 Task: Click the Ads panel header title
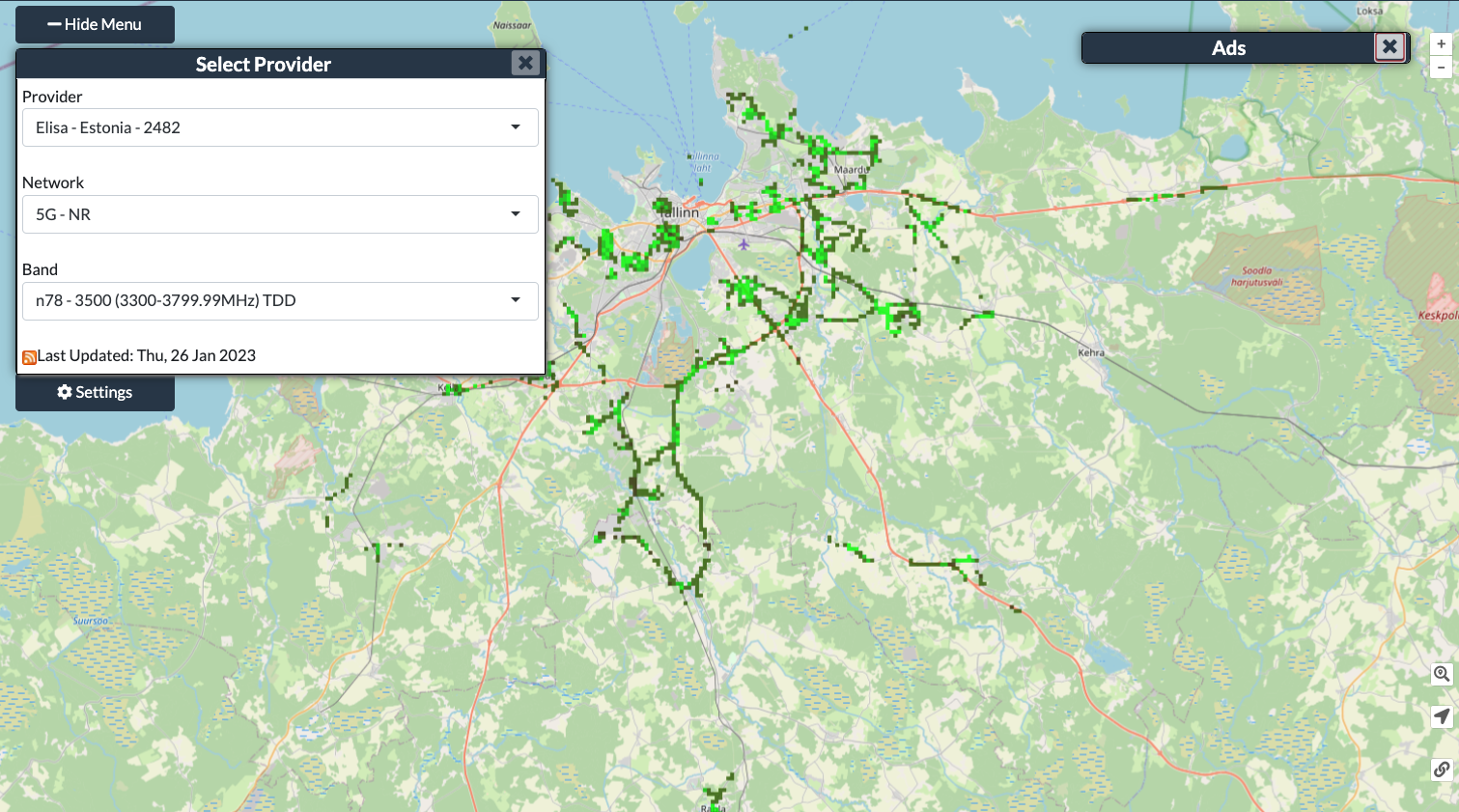(1228, 48)
